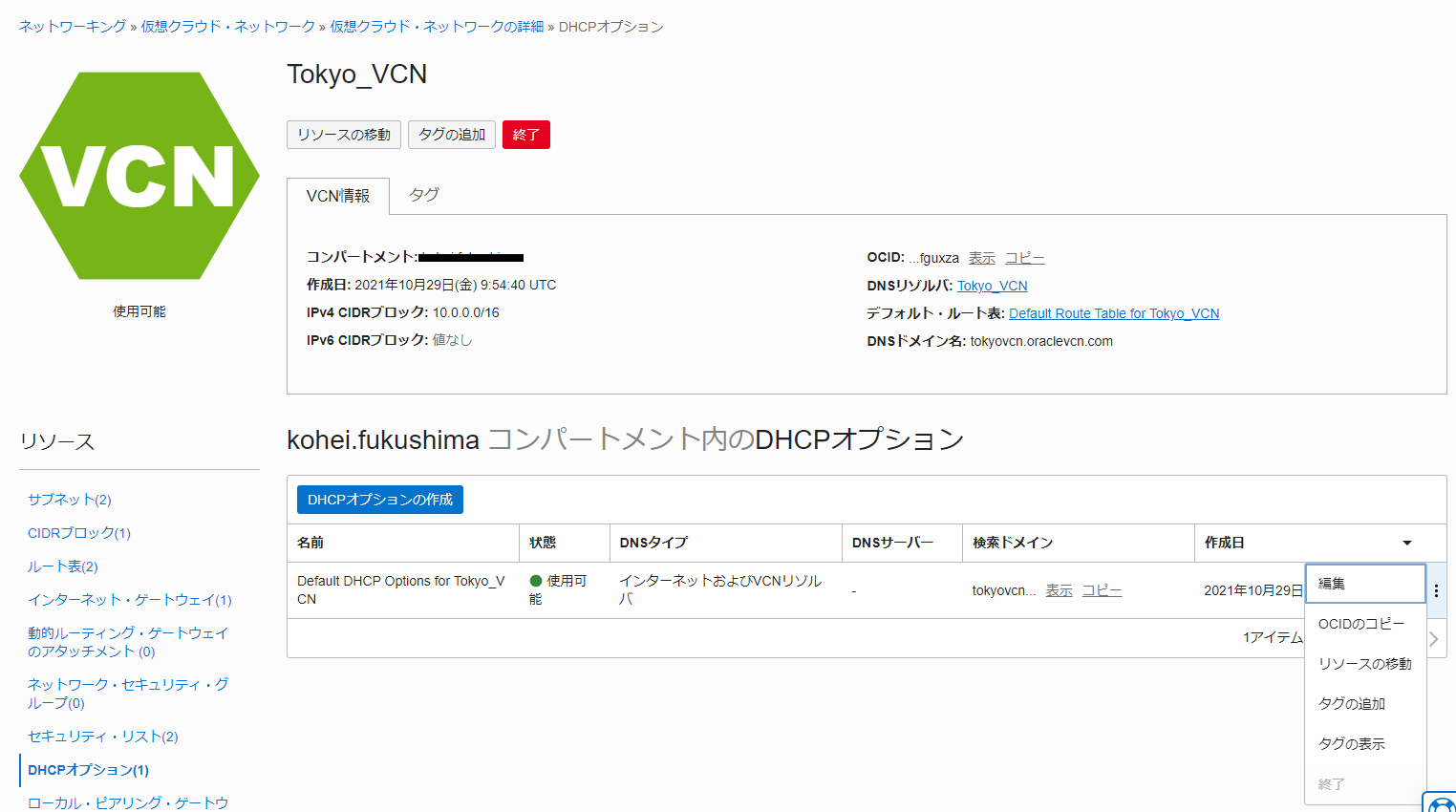Click the top リソースの移動 button
The image size is (1456, 812).
point(344,135)
